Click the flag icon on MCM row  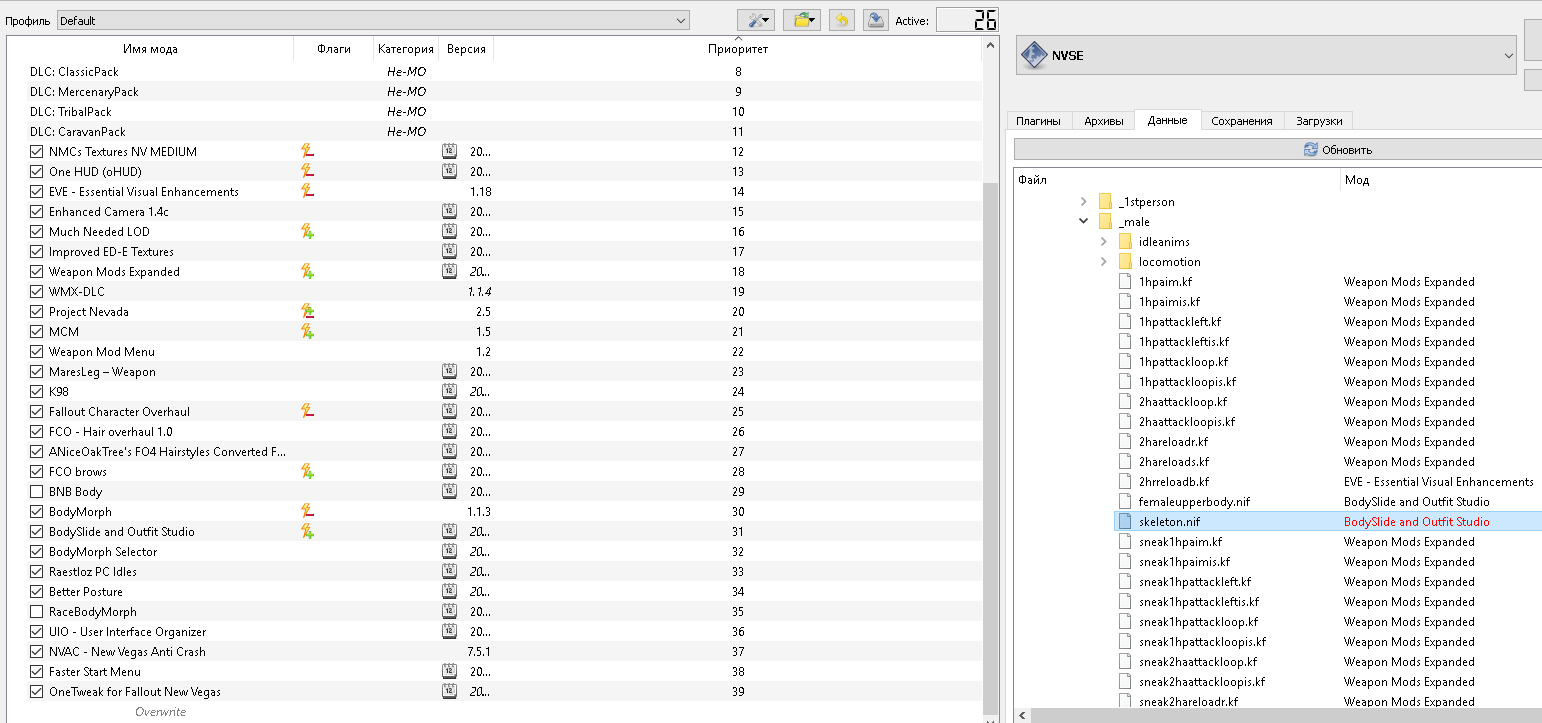pos(308,332)
